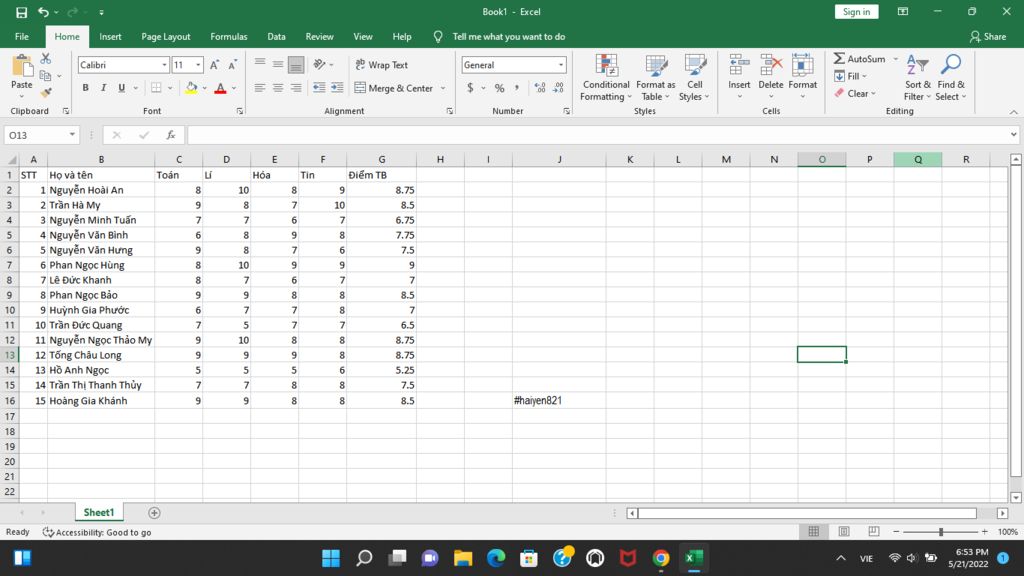Switch to the Data tab
Viewport: 1024px width, 576px height.
tap(276, 37)
